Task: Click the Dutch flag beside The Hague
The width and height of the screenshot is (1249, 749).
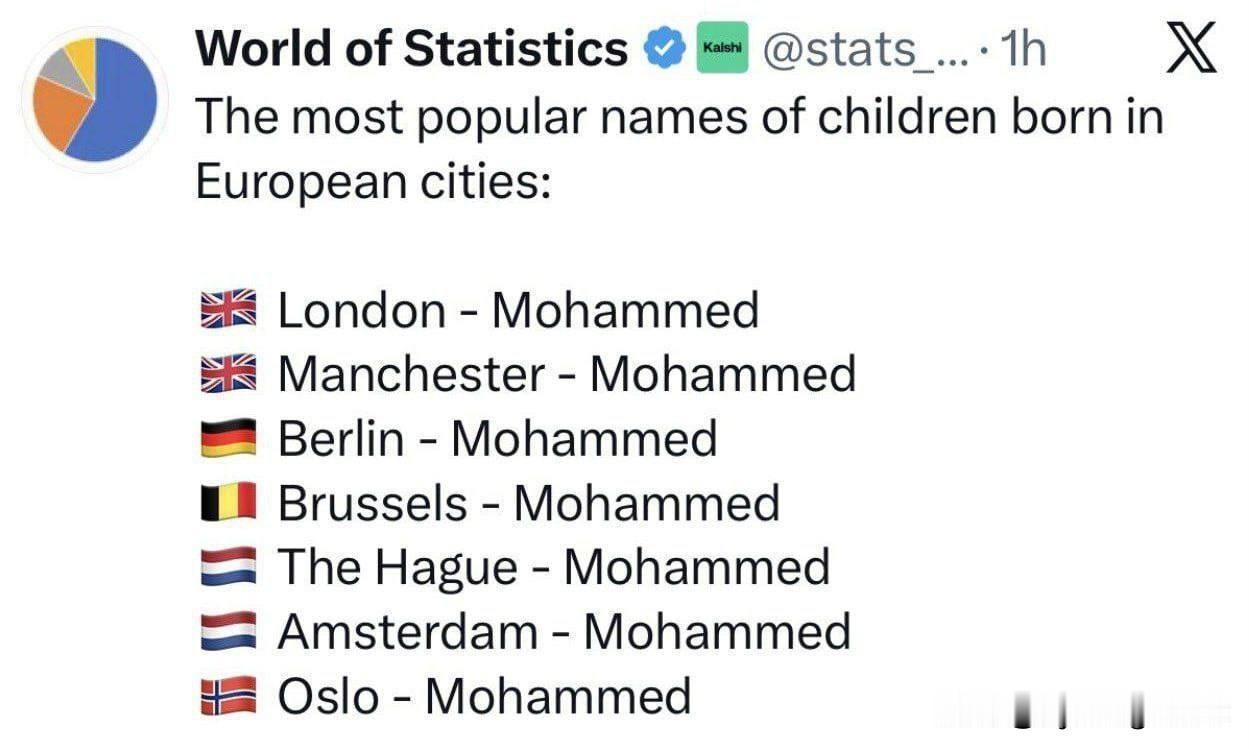Action: [x=229, y=567]
